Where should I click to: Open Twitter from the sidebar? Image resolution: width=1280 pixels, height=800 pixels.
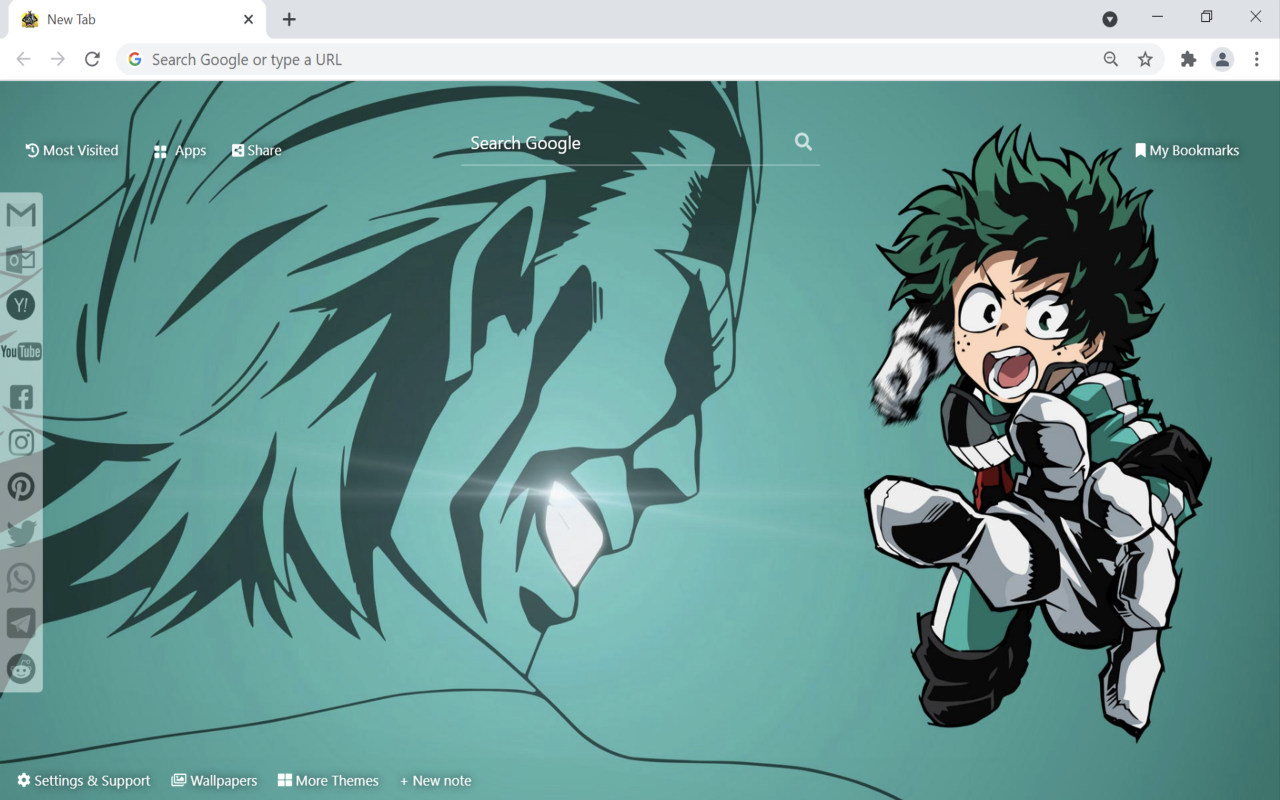pos(21,532)
